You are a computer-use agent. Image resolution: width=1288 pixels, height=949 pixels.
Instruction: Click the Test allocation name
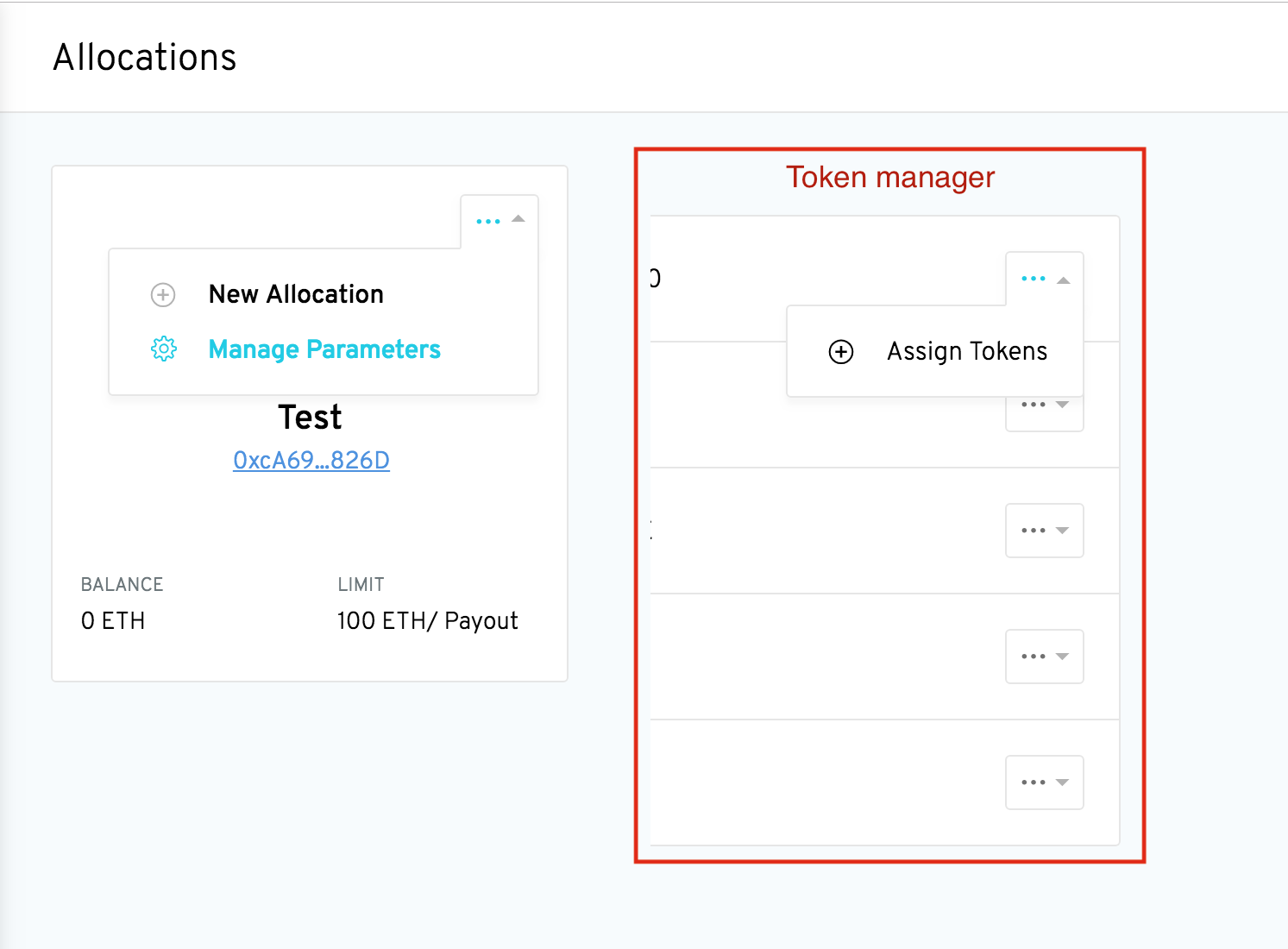click(x=310, y=417)
